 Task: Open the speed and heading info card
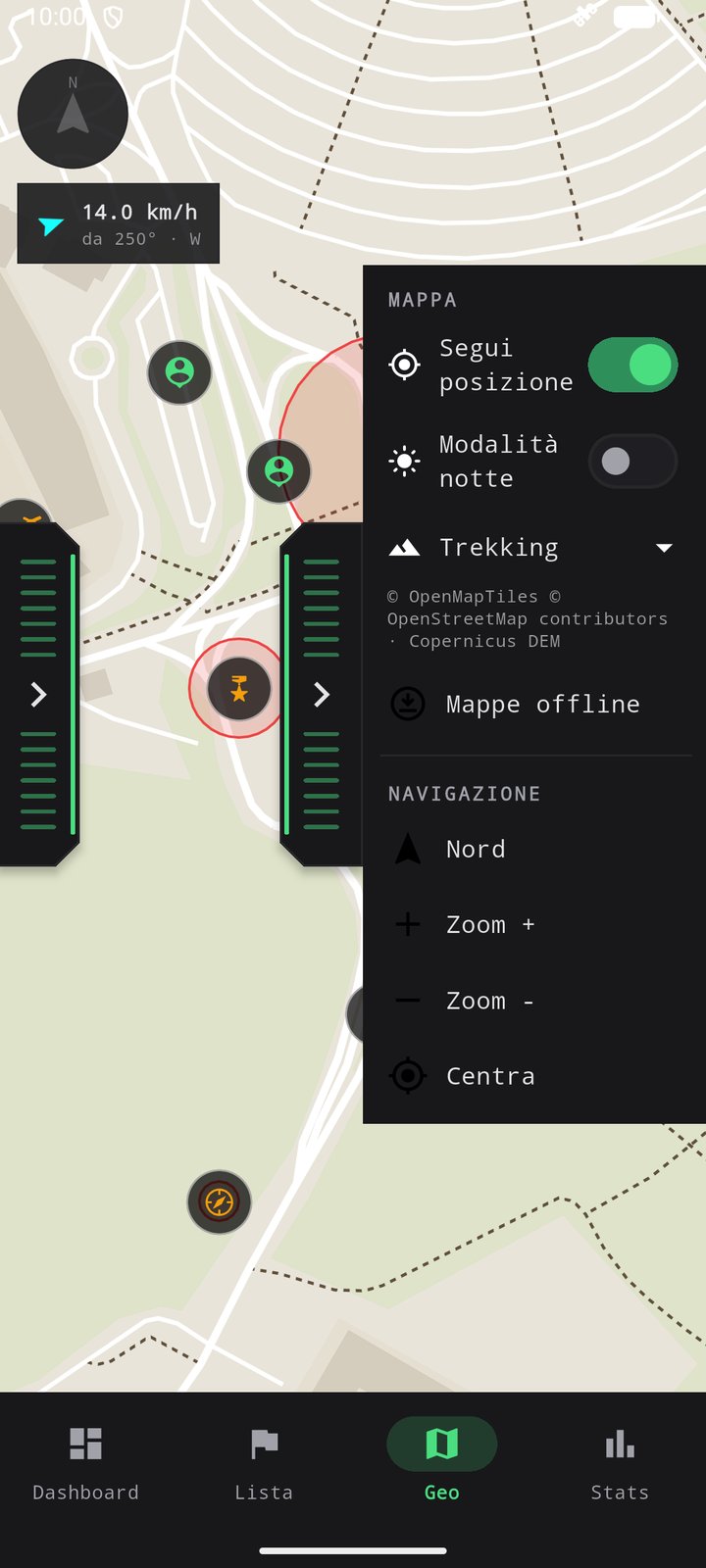118,223
